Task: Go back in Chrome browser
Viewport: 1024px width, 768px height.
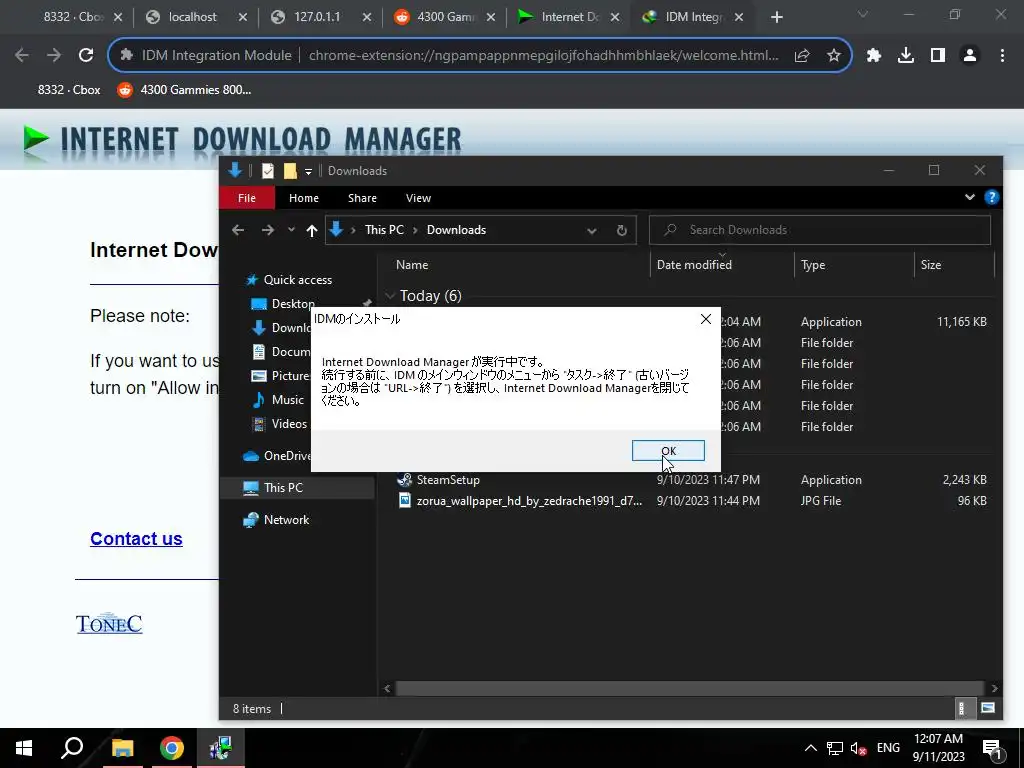Action: tap(22, 56)
